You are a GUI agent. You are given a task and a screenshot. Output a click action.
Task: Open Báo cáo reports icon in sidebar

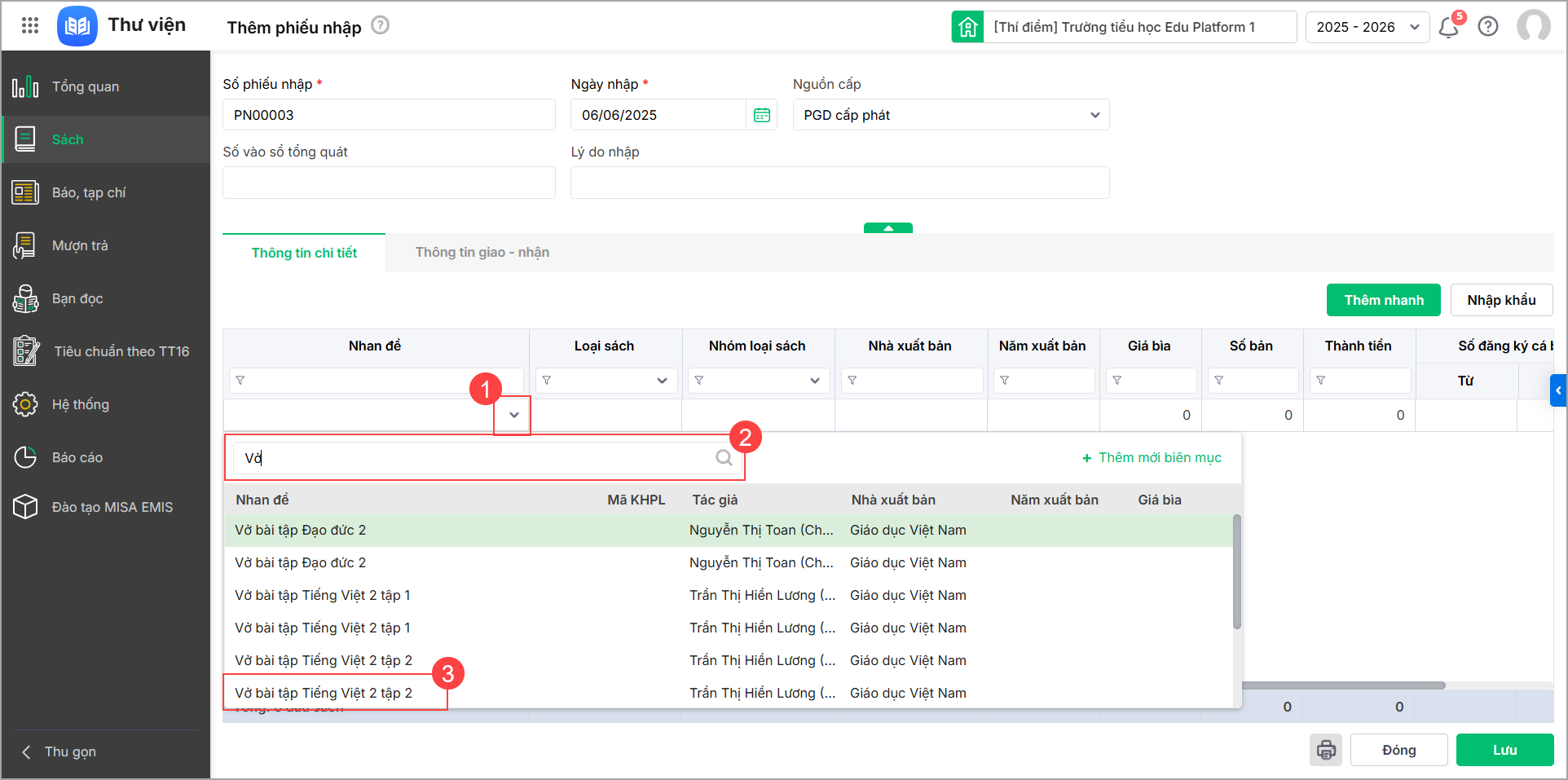point(25,457)
